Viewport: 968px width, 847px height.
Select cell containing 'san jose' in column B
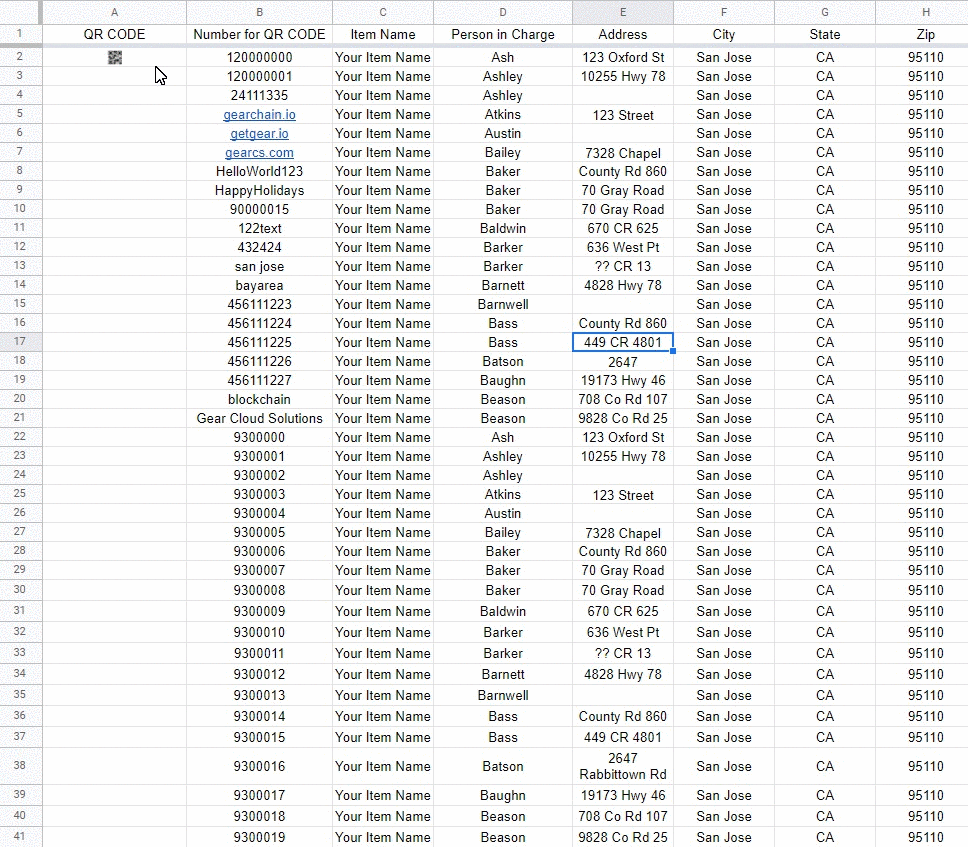tap(259, 267)
